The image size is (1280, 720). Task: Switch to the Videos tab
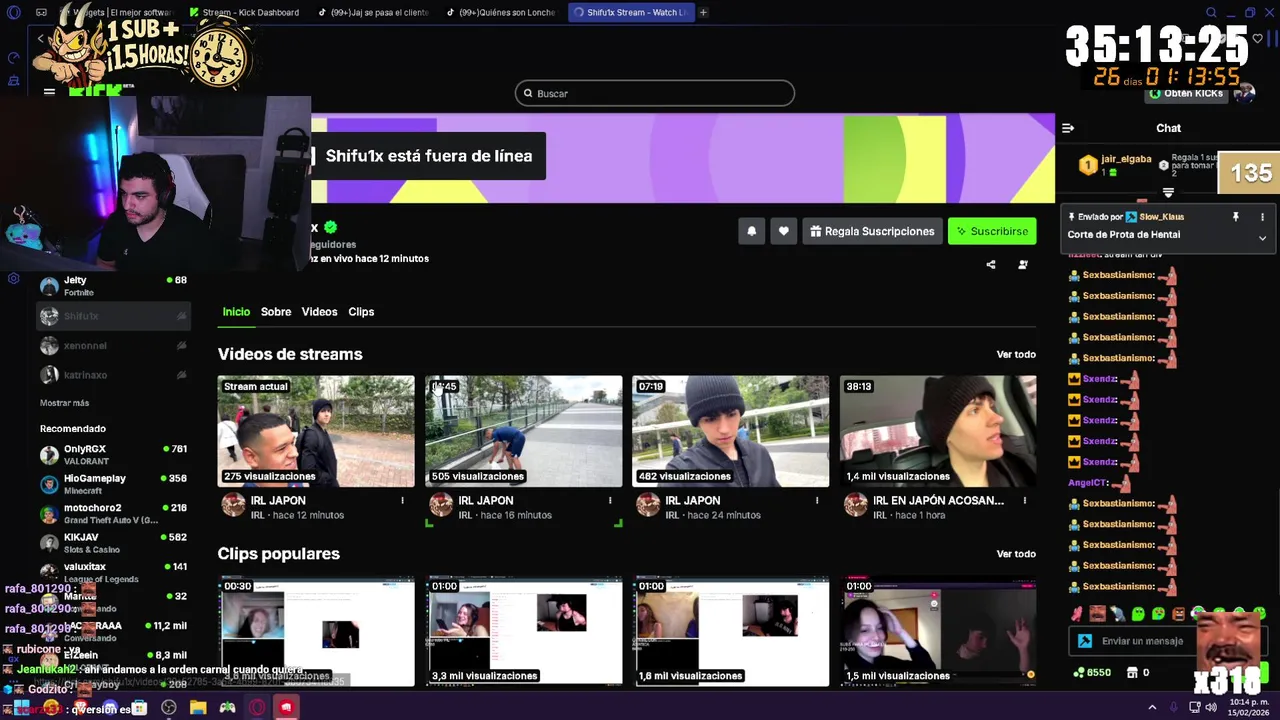[x=320, y=312]
